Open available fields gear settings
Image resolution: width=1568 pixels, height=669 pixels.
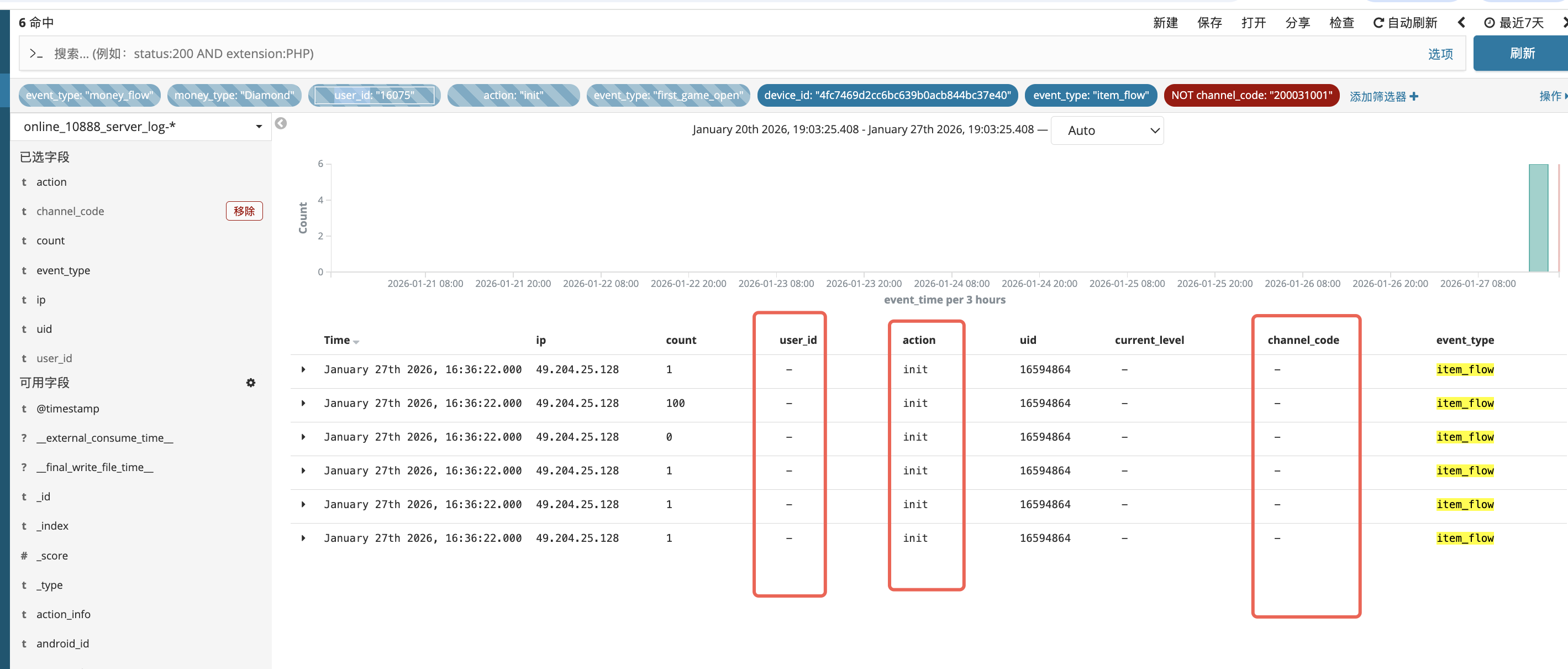point(250,383)
